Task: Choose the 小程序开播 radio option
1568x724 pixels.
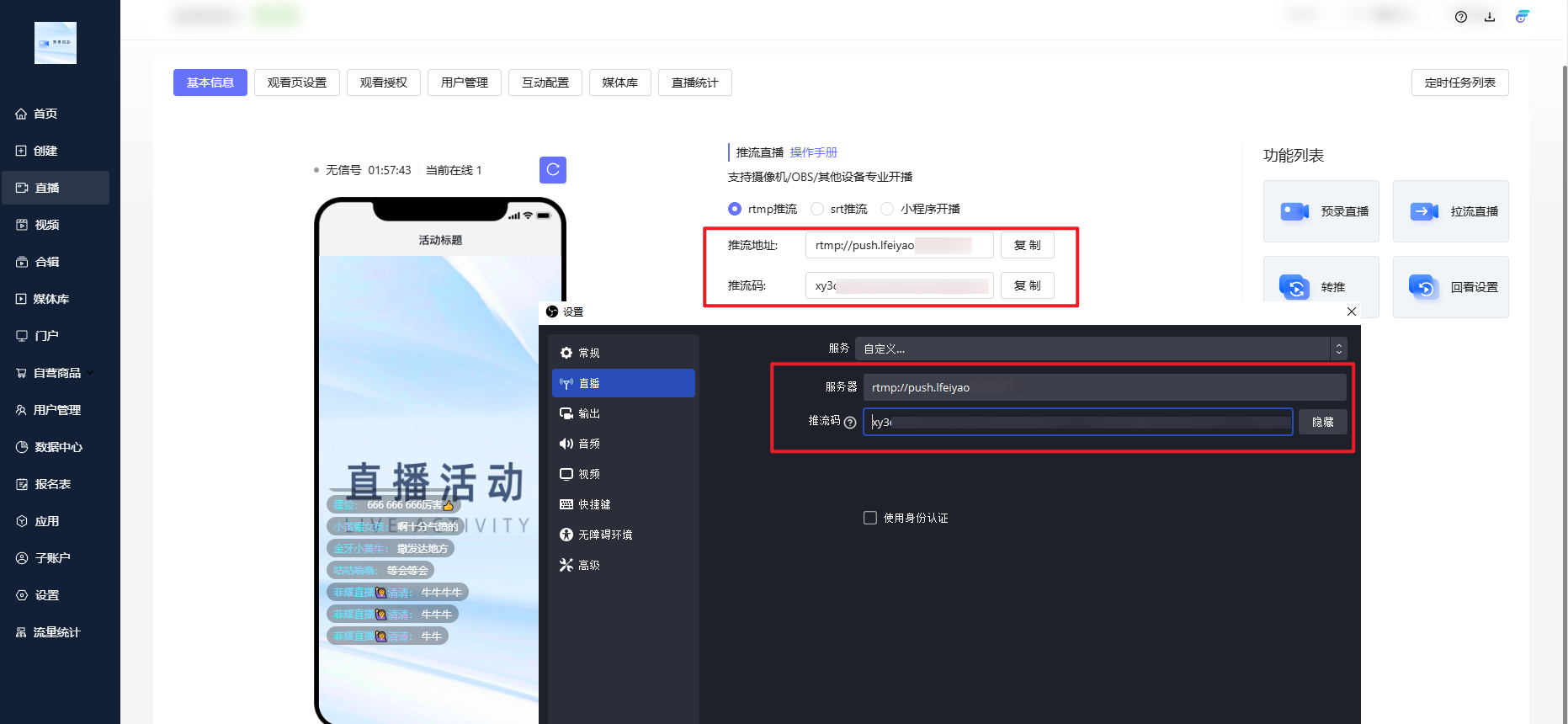Action: [887, 209]
